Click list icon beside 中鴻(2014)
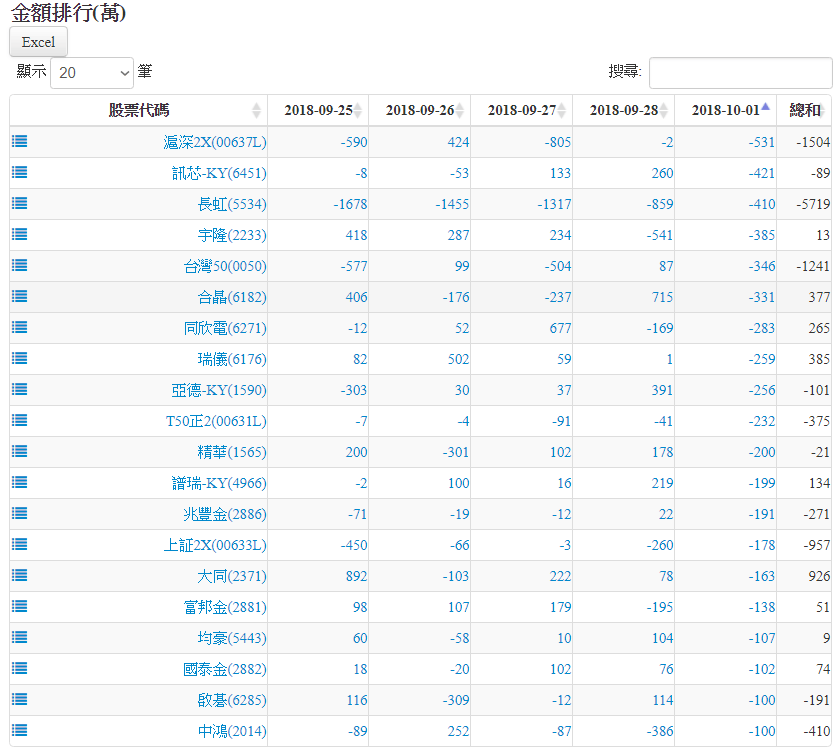This screenshot has height=752, width=837. 19,730
